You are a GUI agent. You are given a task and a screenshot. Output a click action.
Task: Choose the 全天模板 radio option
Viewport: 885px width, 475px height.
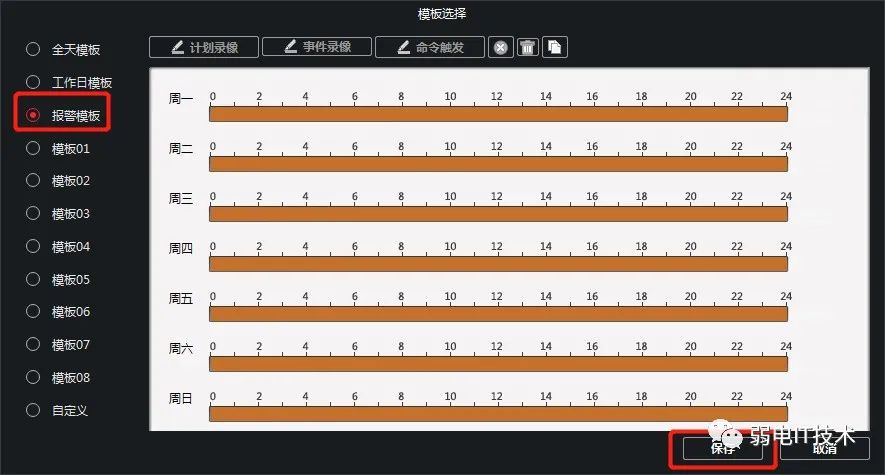click(x=33, y=50)
